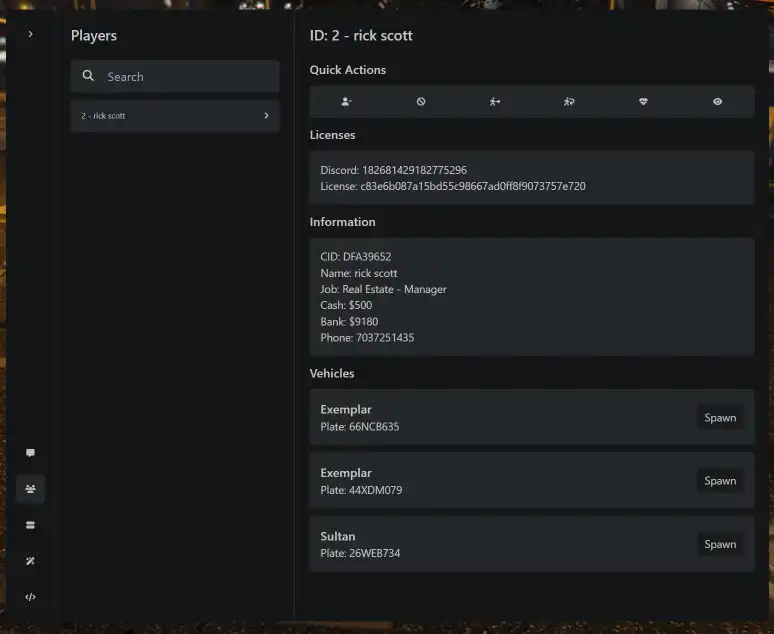Click the revive heartbeat icon
774x634 pixels.
pos(643,102)
